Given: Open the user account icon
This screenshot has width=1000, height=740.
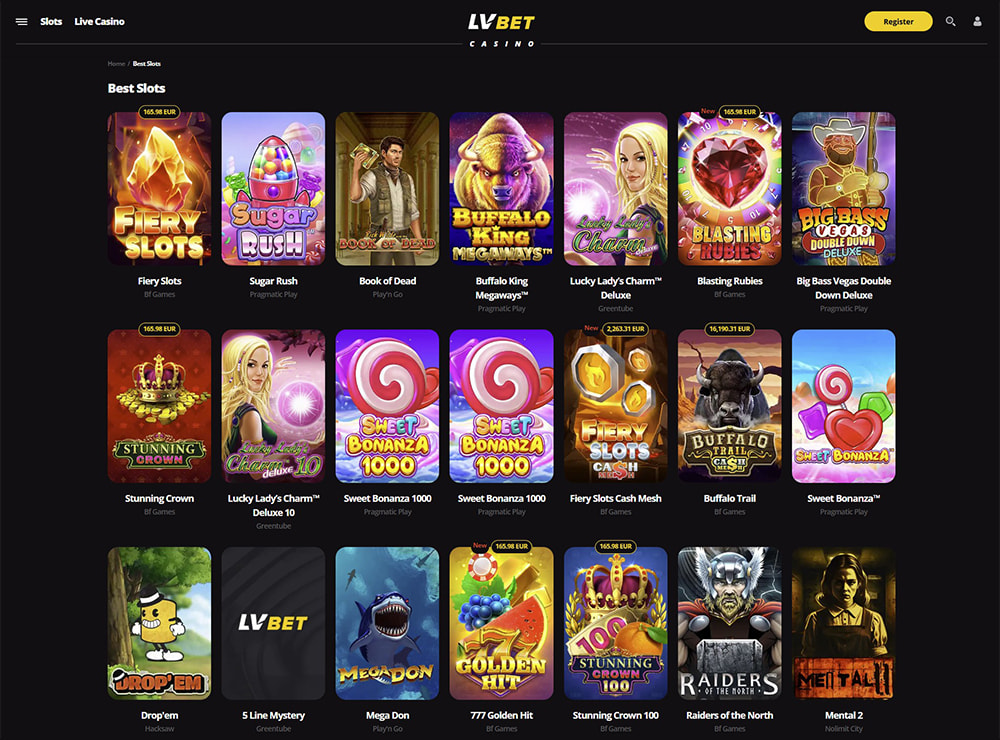Looking at the screenshot, I should coord(977,22).
